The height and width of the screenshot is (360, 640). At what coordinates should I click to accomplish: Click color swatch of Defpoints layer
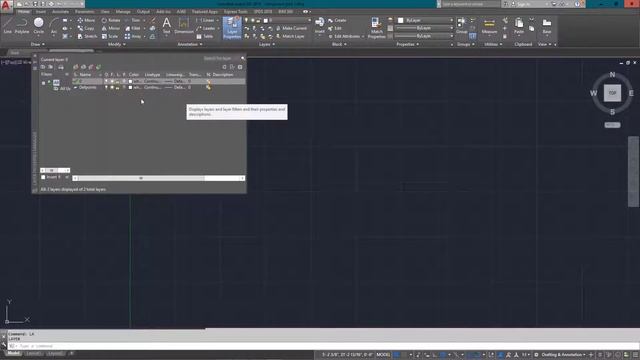pyautogui.click(x=130, y=87)
